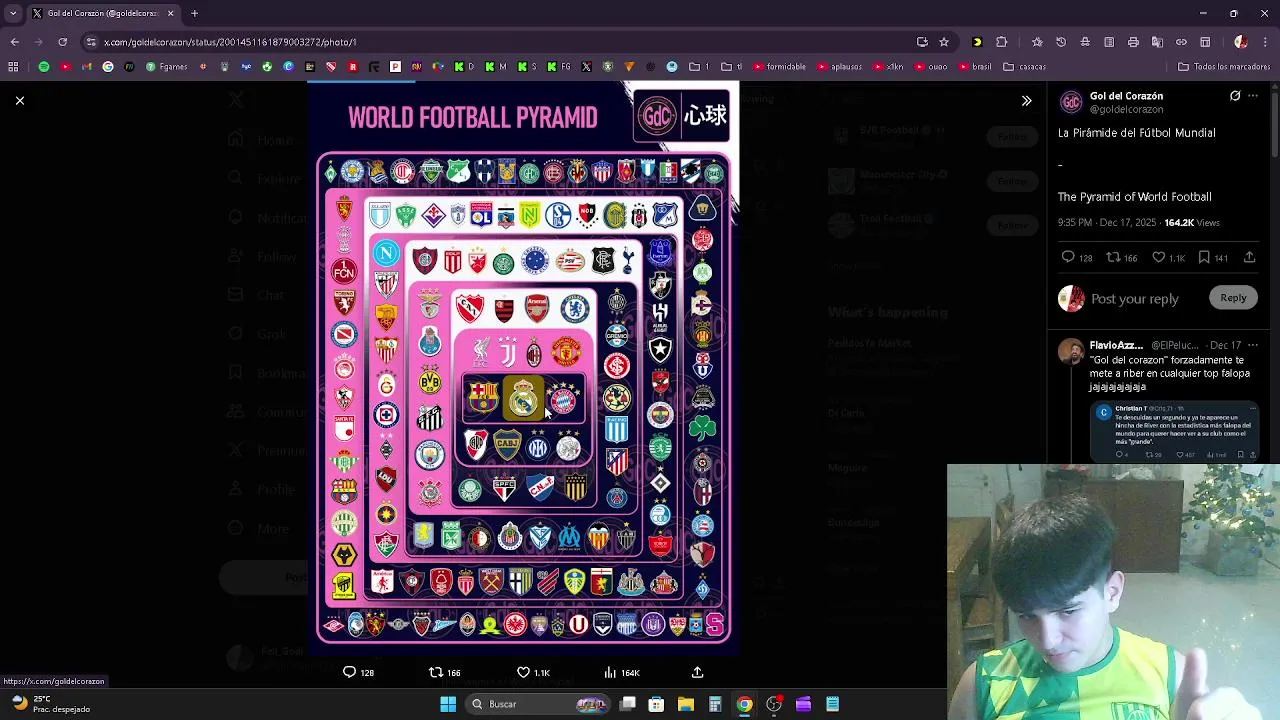Collapse the side panel with the double chevron
Image resolution: width=1280 pixels, height=720 pixels.
[x=1026, y=101]
